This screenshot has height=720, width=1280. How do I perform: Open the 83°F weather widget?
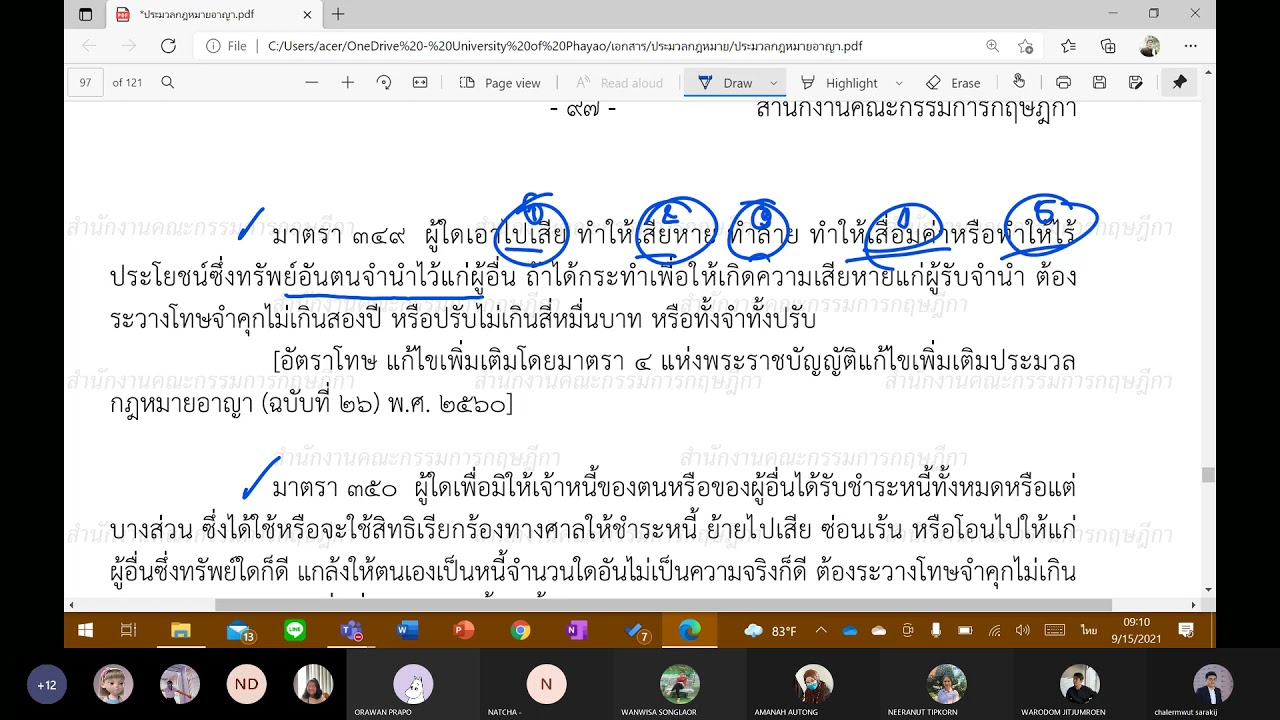pyautogui.click(x=770, y=631)
